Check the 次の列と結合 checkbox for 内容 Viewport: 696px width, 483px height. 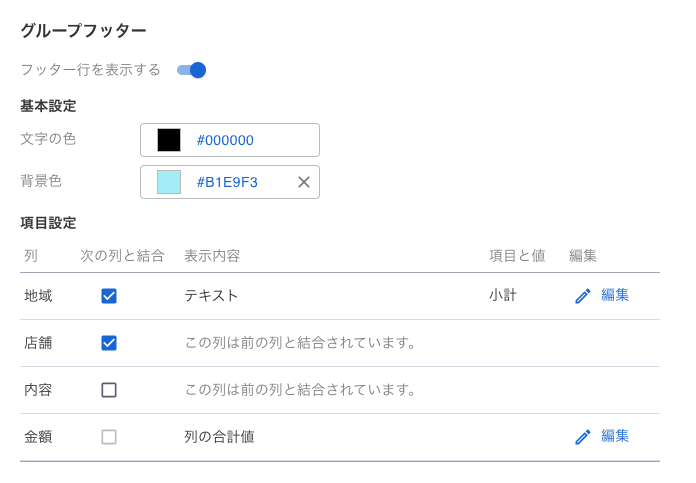[109, 390]
